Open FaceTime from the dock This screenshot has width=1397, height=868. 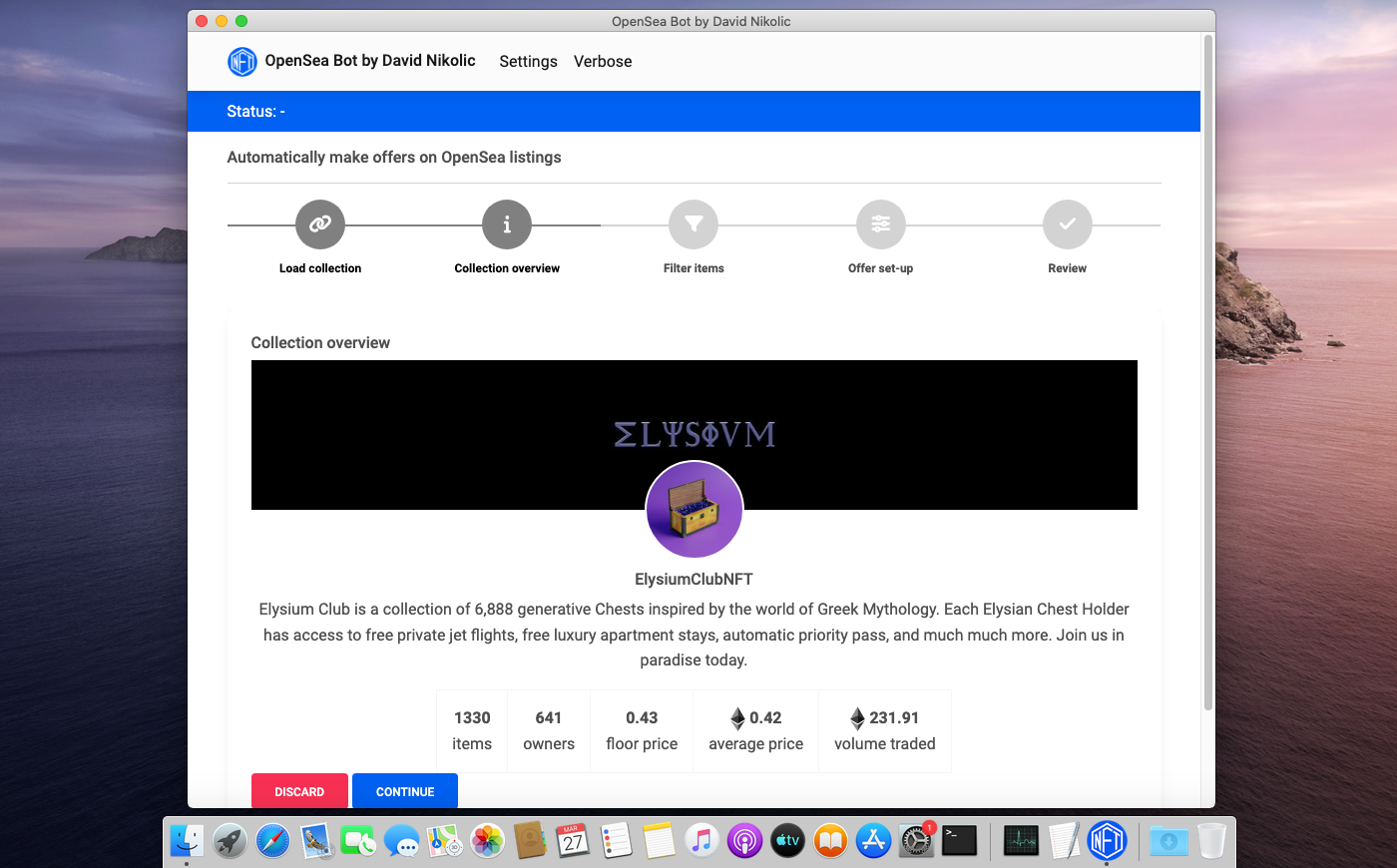tap(359, 841)
